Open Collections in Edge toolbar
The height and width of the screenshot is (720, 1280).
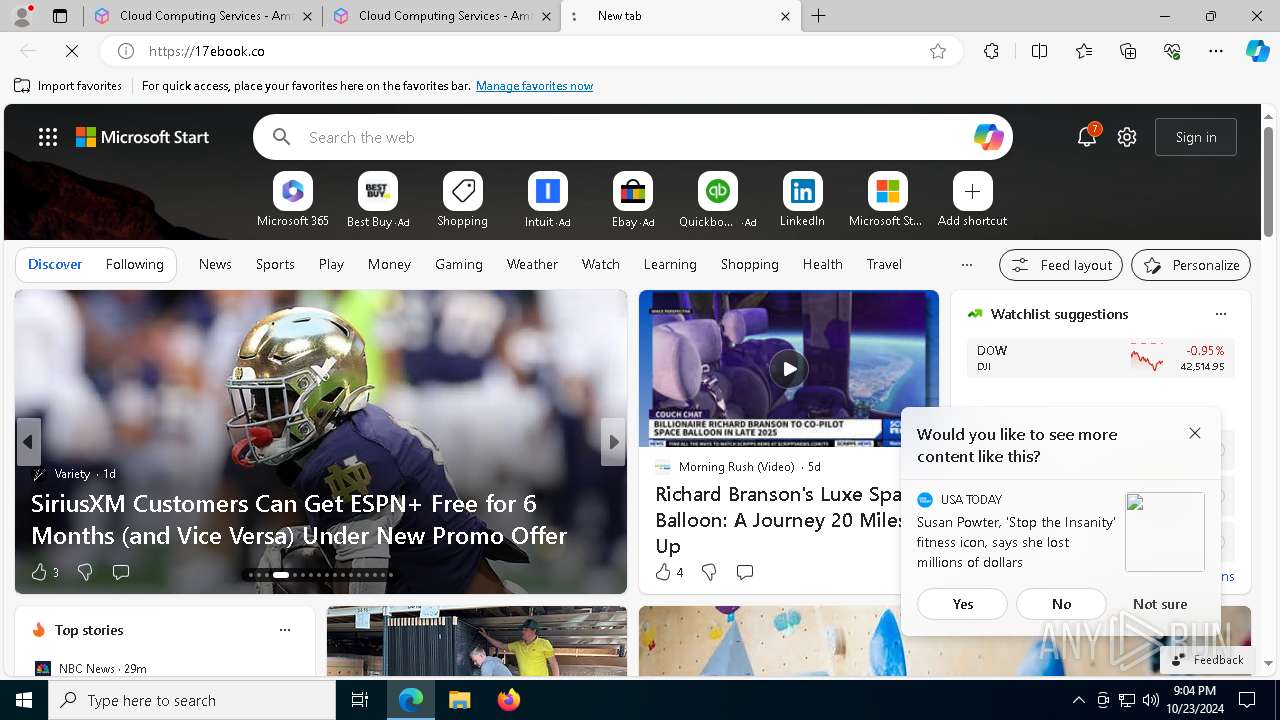point(1128,51)
